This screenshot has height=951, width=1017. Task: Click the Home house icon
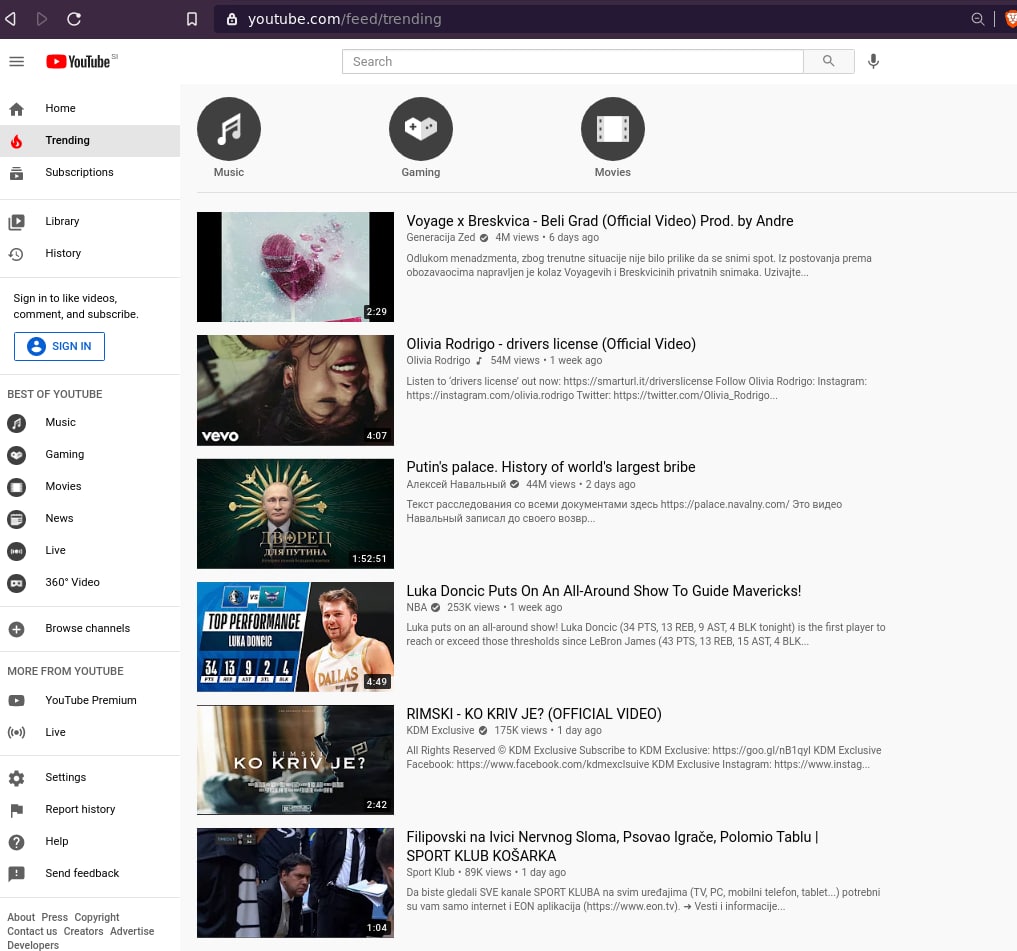tap(17, 108)
